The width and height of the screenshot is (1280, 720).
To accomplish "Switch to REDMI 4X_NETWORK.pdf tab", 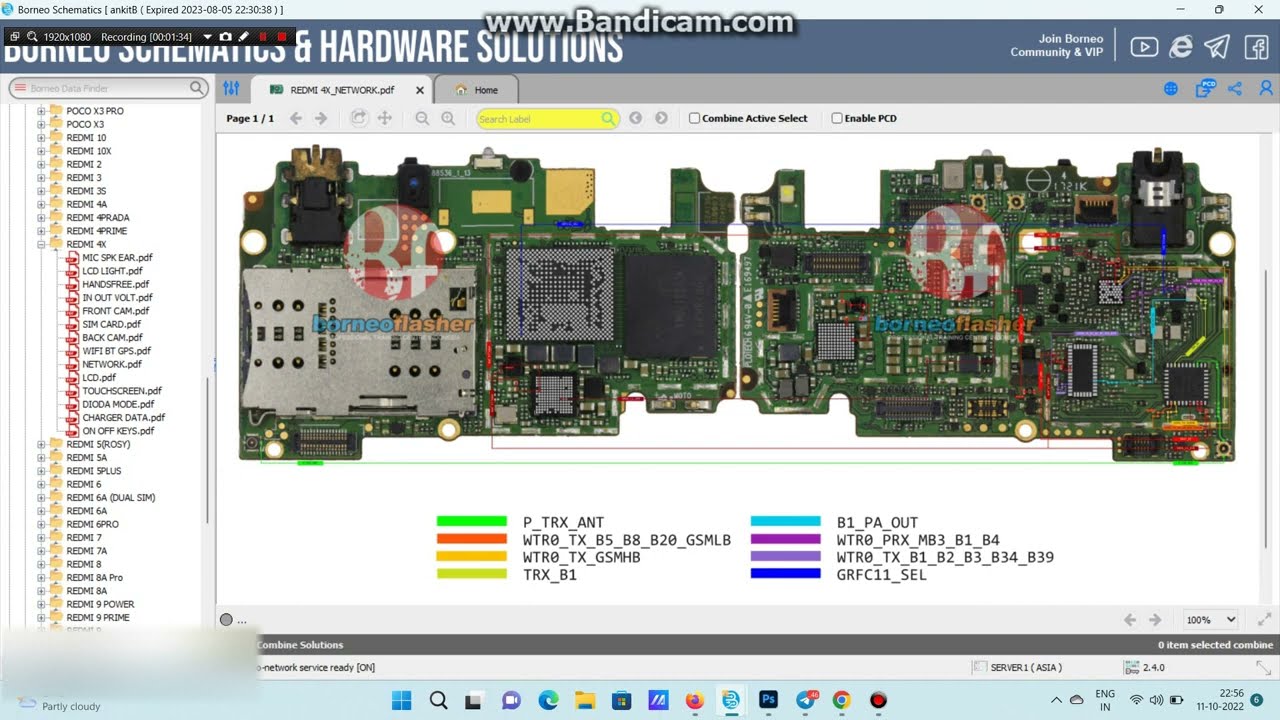I will point(342,90).
